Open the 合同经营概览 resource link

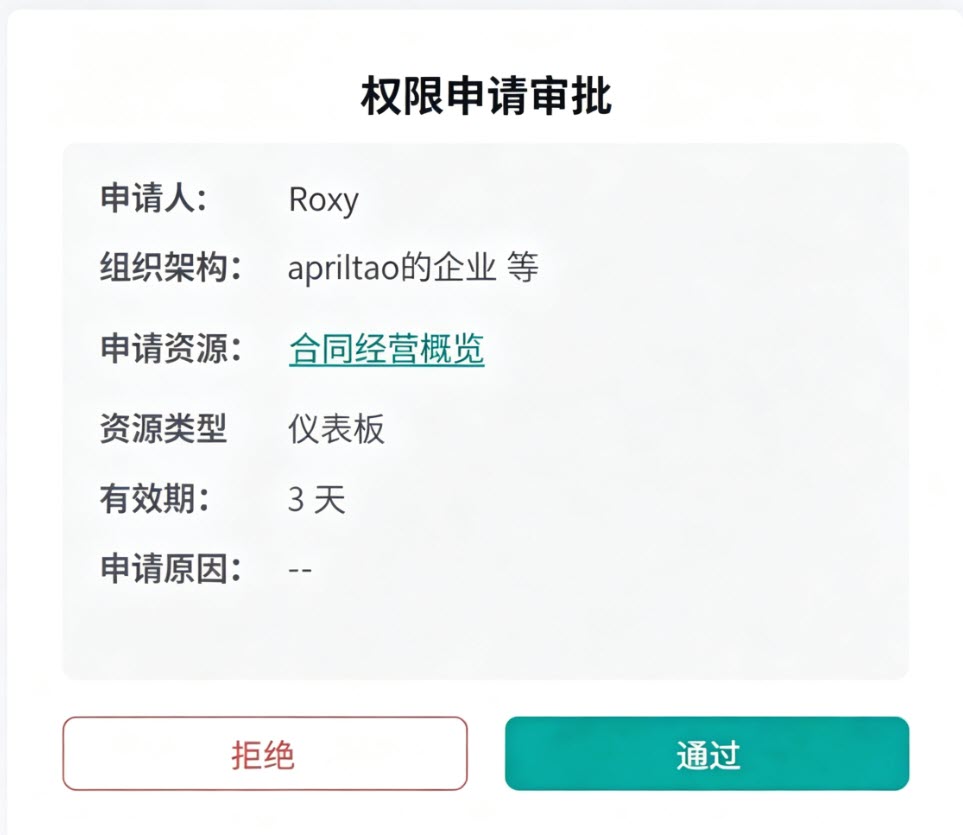386,349
